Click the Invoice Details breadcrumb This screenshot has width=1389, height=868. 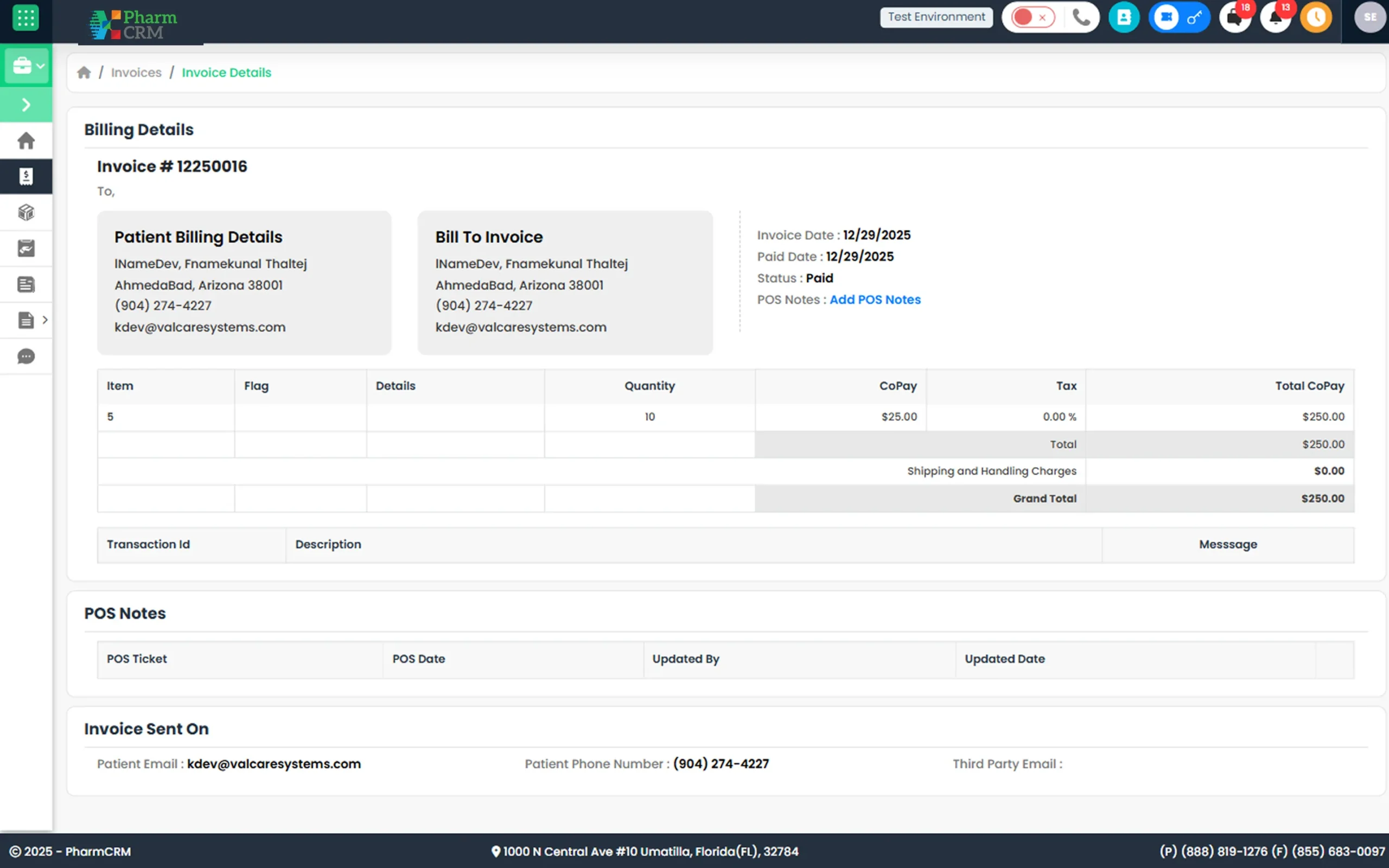point(226,72)
